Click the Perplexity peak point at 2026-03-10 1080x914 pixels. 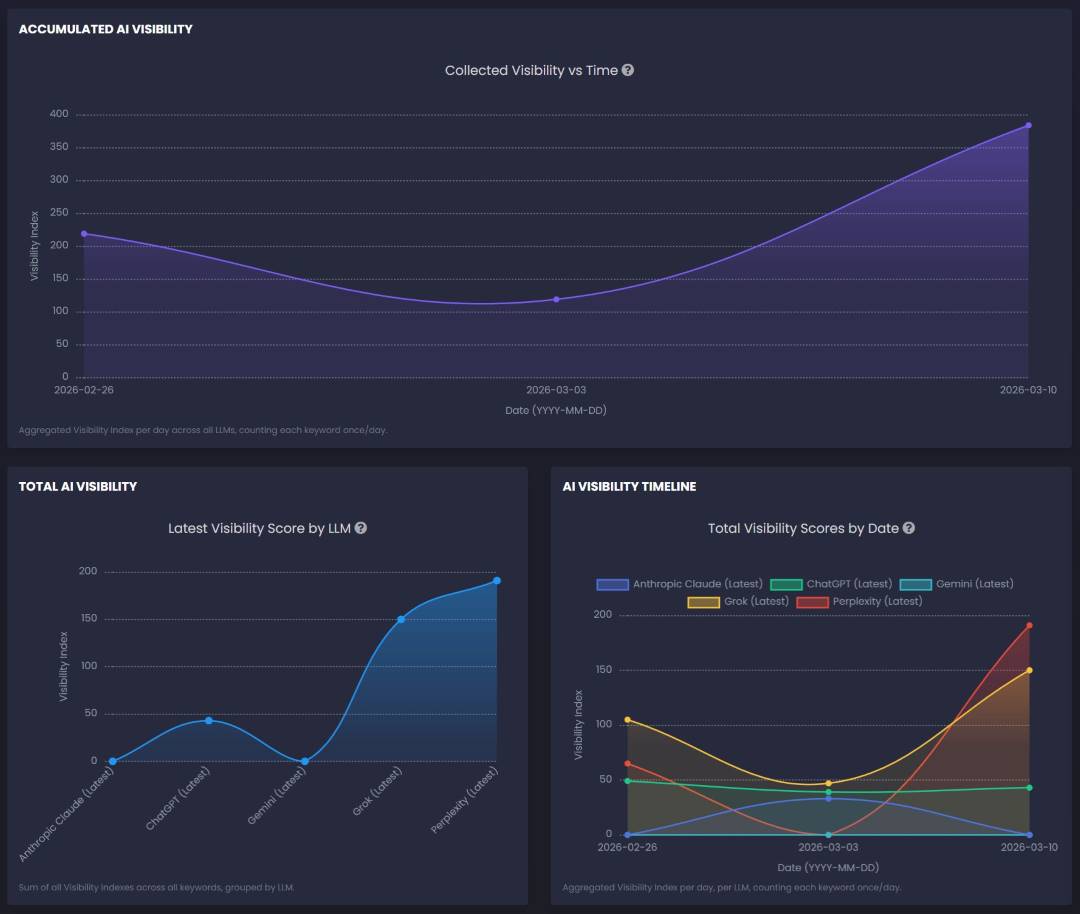(1029, 625)
